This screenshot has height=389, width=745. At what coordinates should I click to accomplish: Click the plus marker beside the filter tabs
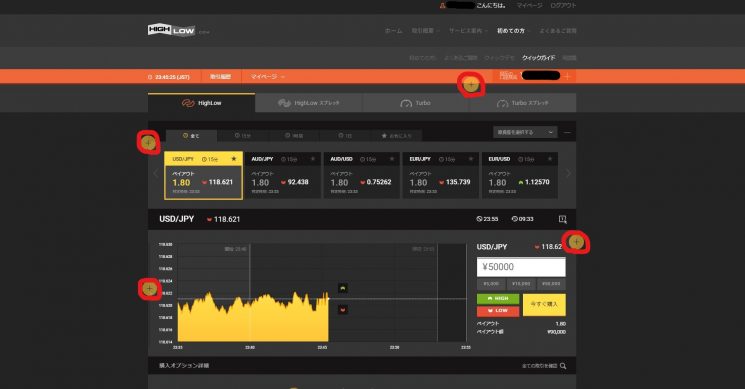click(149, 142)
